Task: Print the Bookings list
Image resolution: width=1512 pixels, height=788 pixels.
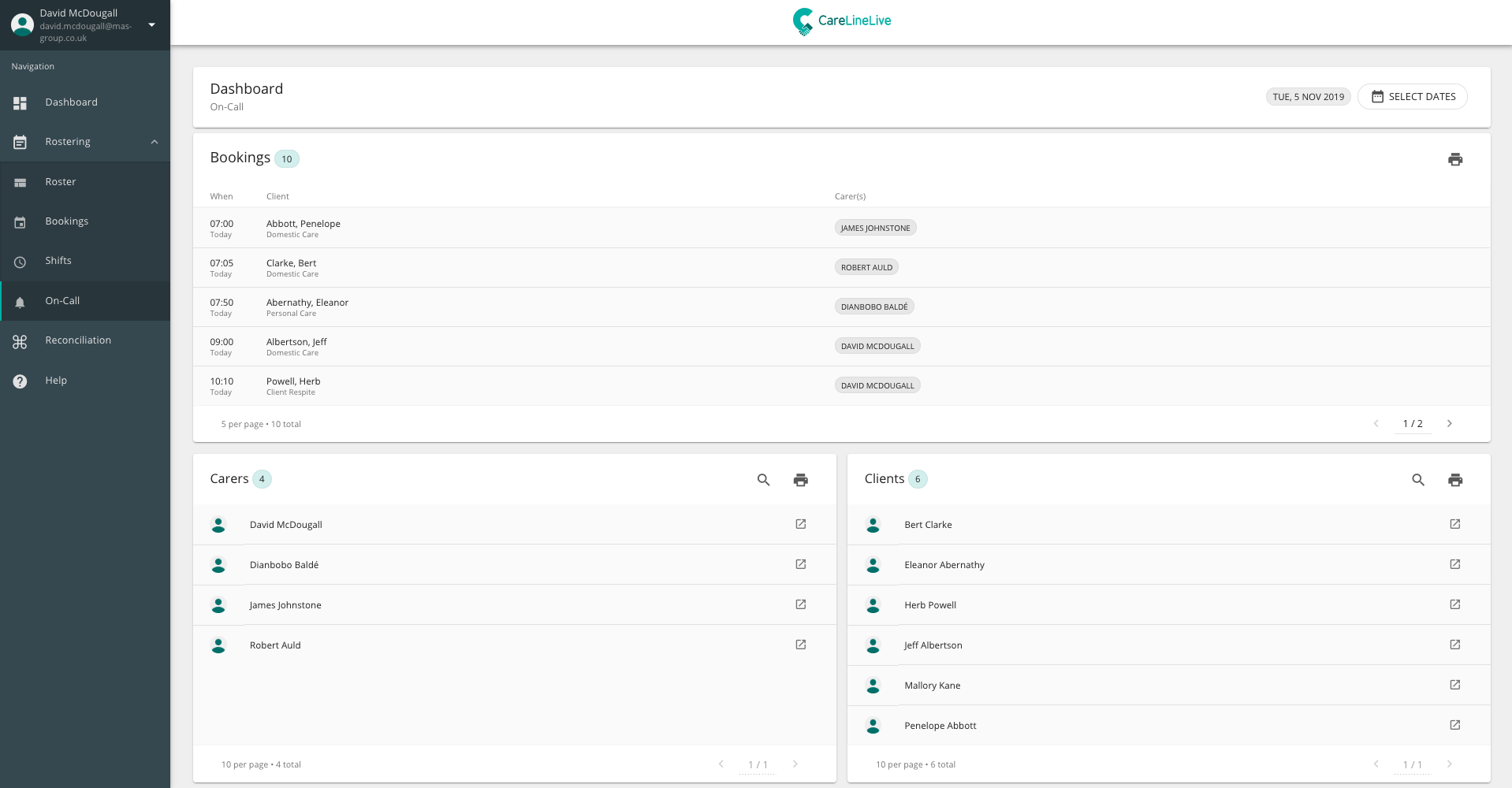Action: tap(1455, 159)
